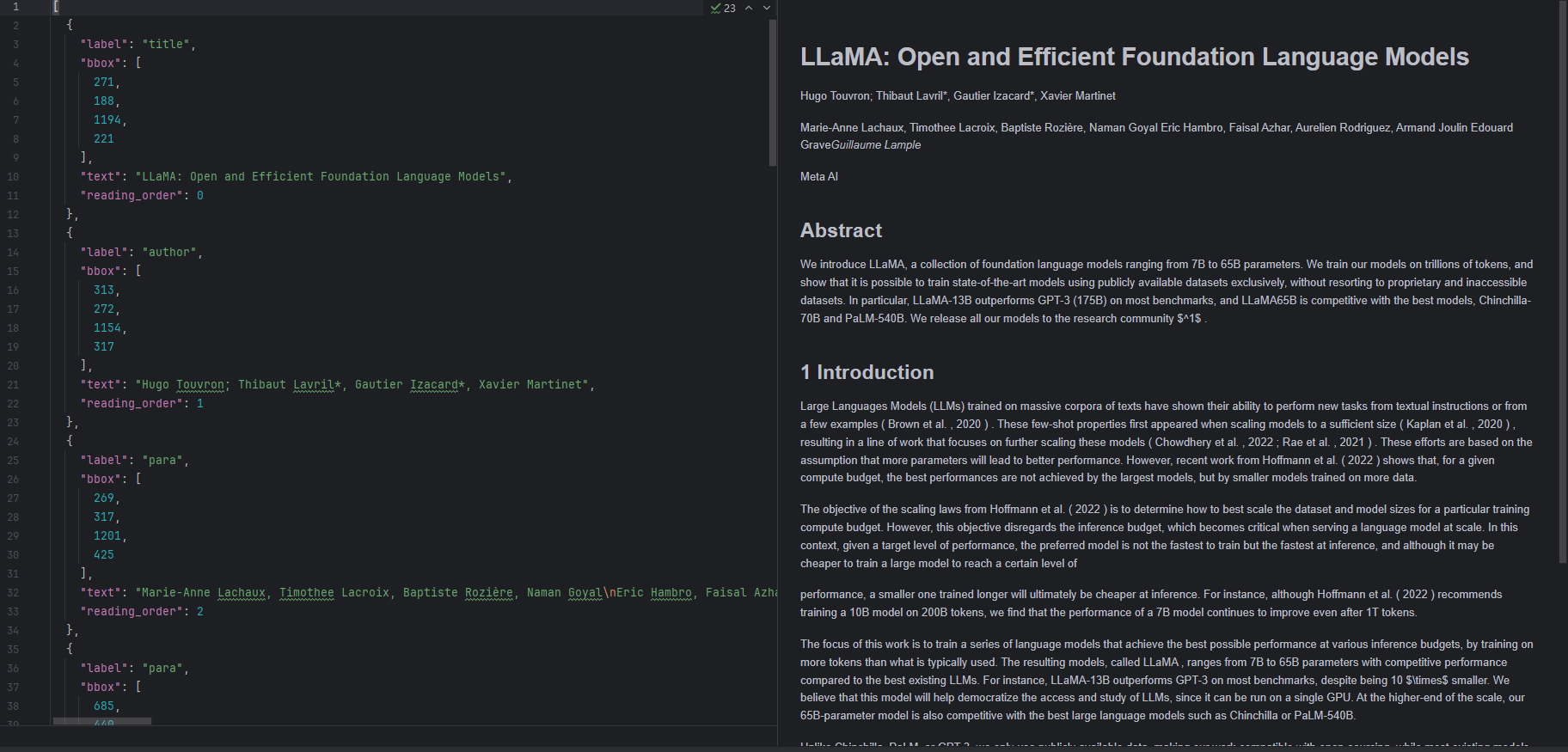Click the "Meta AI" line in preview
This screenshot has height=752, width=1568.
click(x=819, y=176)
